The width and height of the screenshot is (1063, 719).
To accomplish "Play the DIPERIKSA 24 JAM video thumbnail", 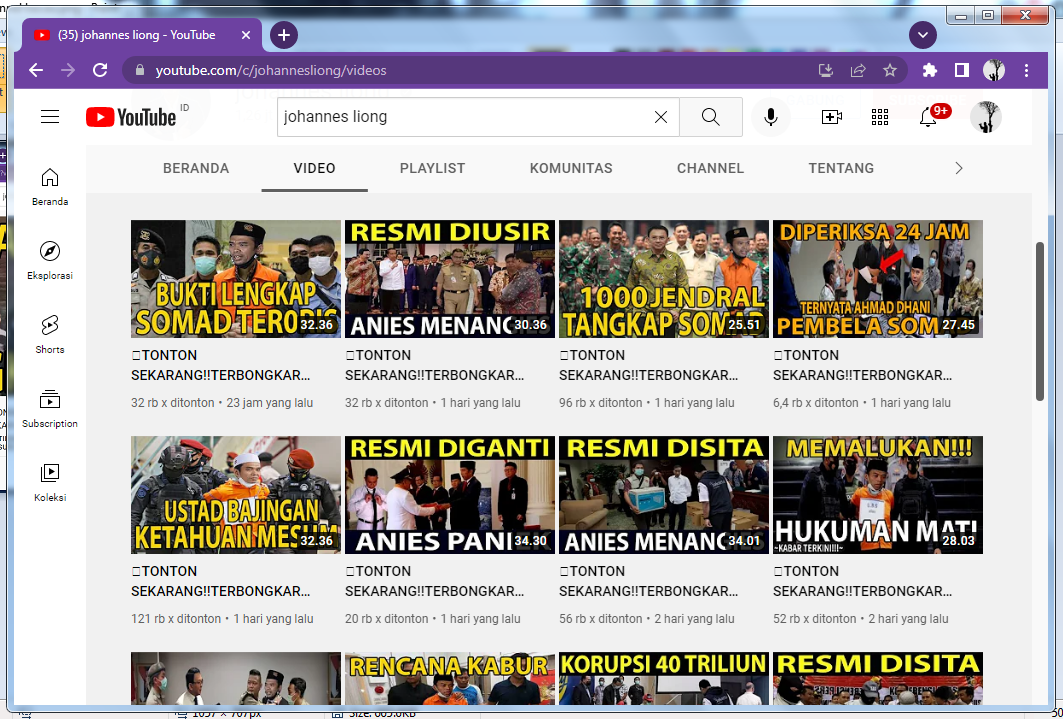I will tap(878, 279).
